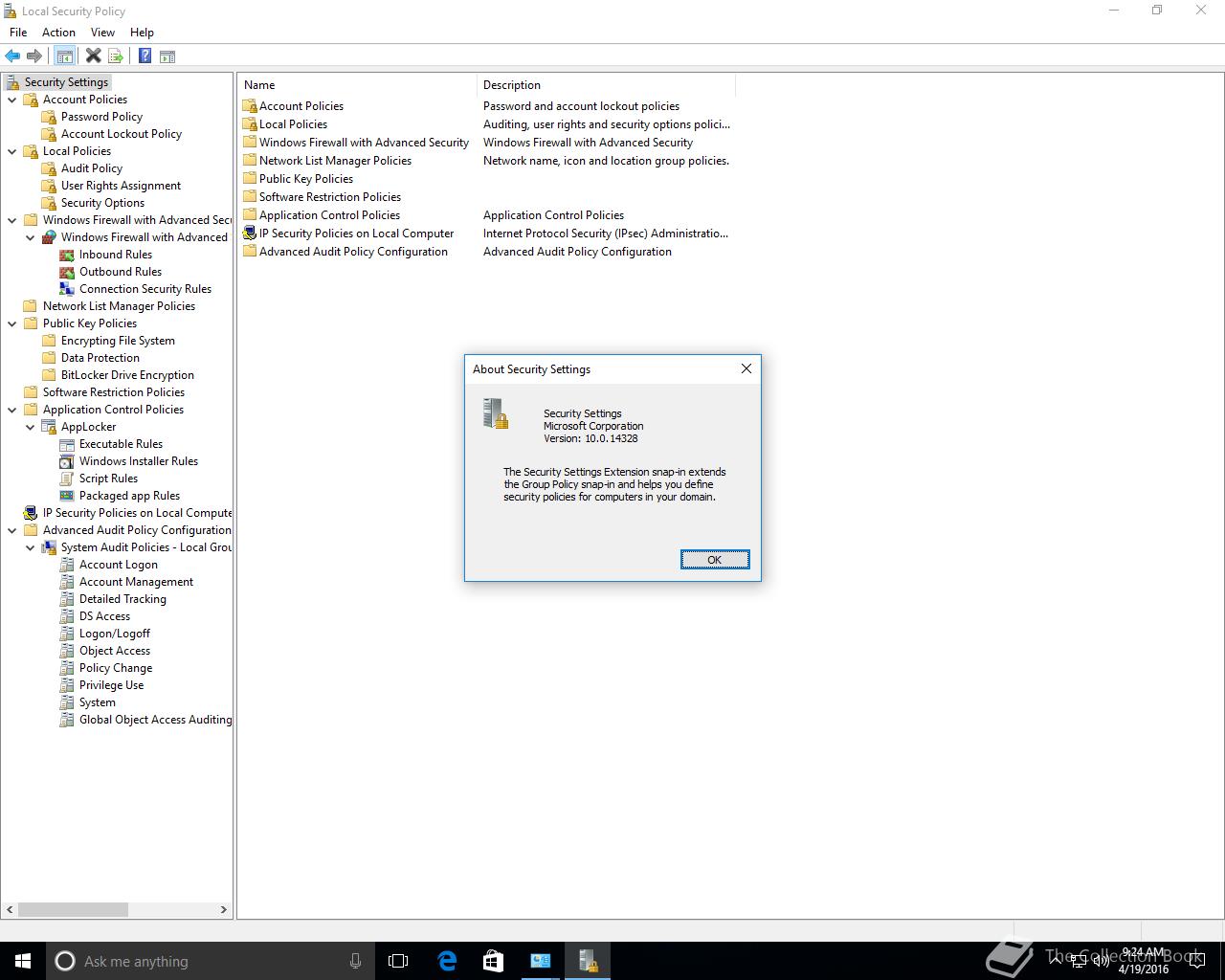Open Microsoft Edge from the taskbar
The height and width of the screenshot is (980, 1225).
[x=447, y=961]
